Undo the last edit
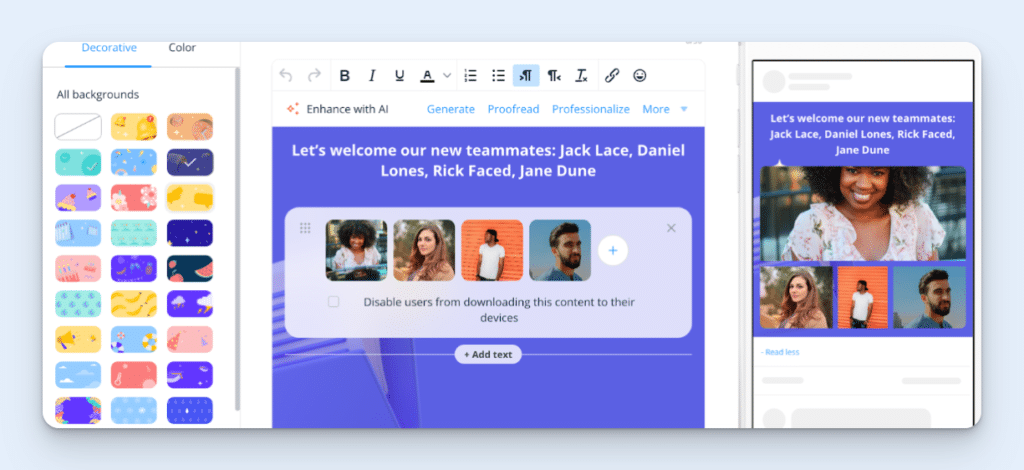Viewport: 1024px width, 470px height. pyautogui.click(x=285, y=76)
